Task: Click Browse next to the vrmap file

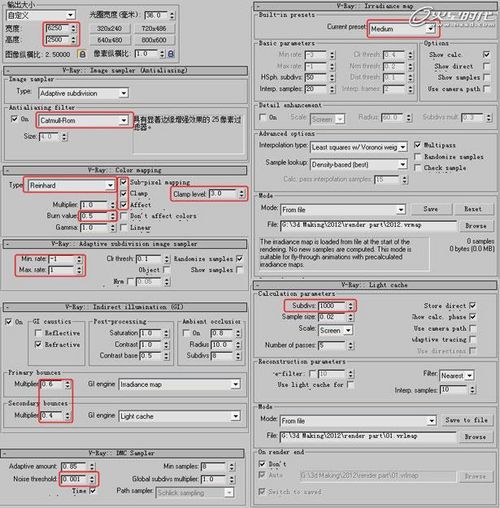Action: coord(476,226)
